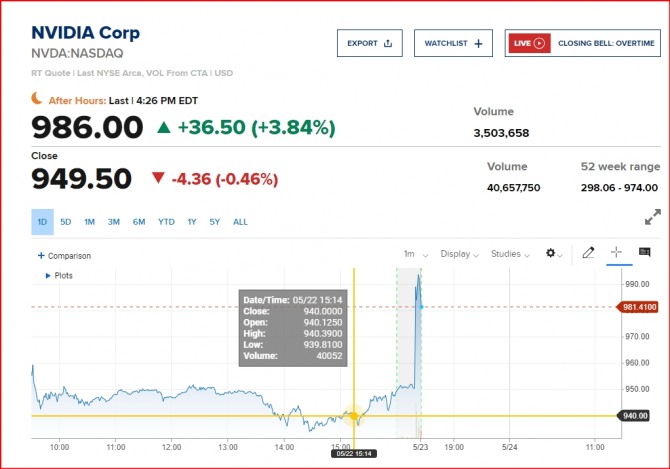This screenshot has height=469, width=670.
Task: Select the YTD range tab
Action: click(x=166, y=222)
